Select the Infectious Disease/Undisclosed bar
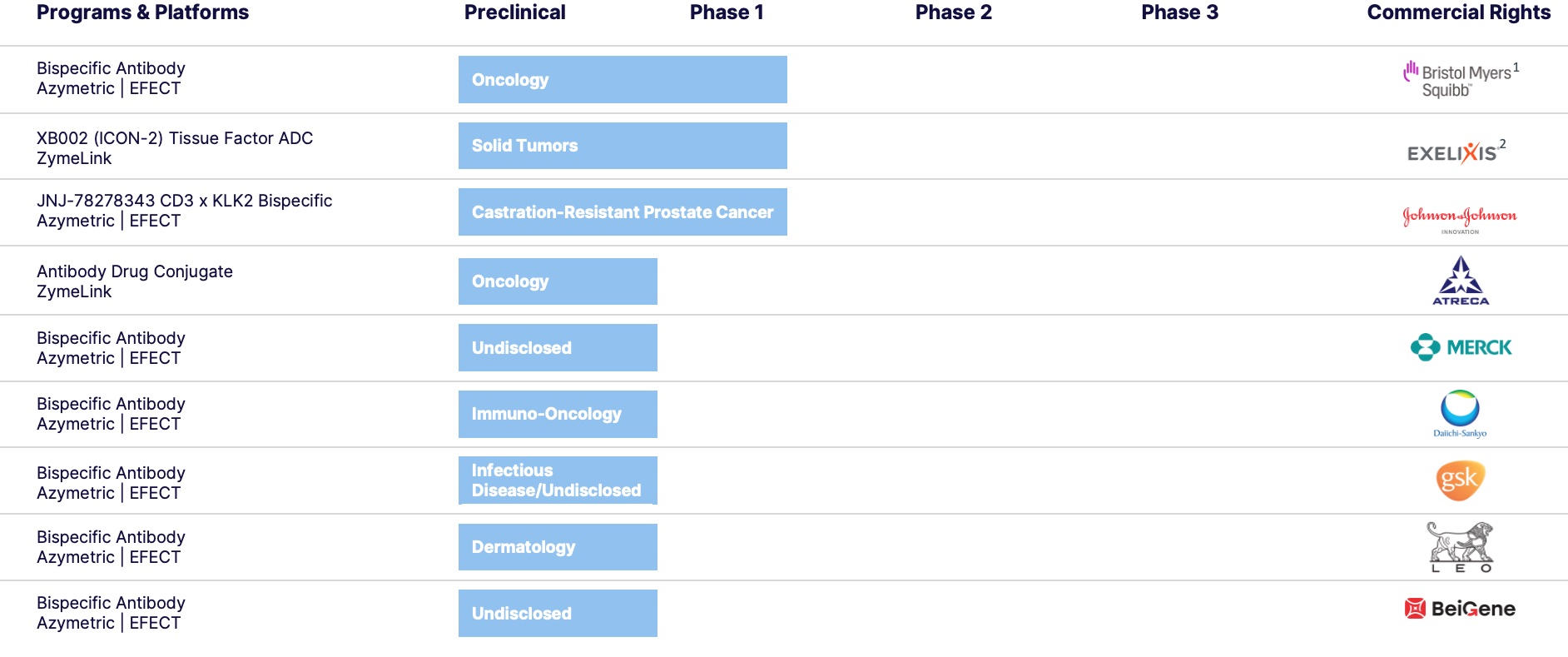 558,480
